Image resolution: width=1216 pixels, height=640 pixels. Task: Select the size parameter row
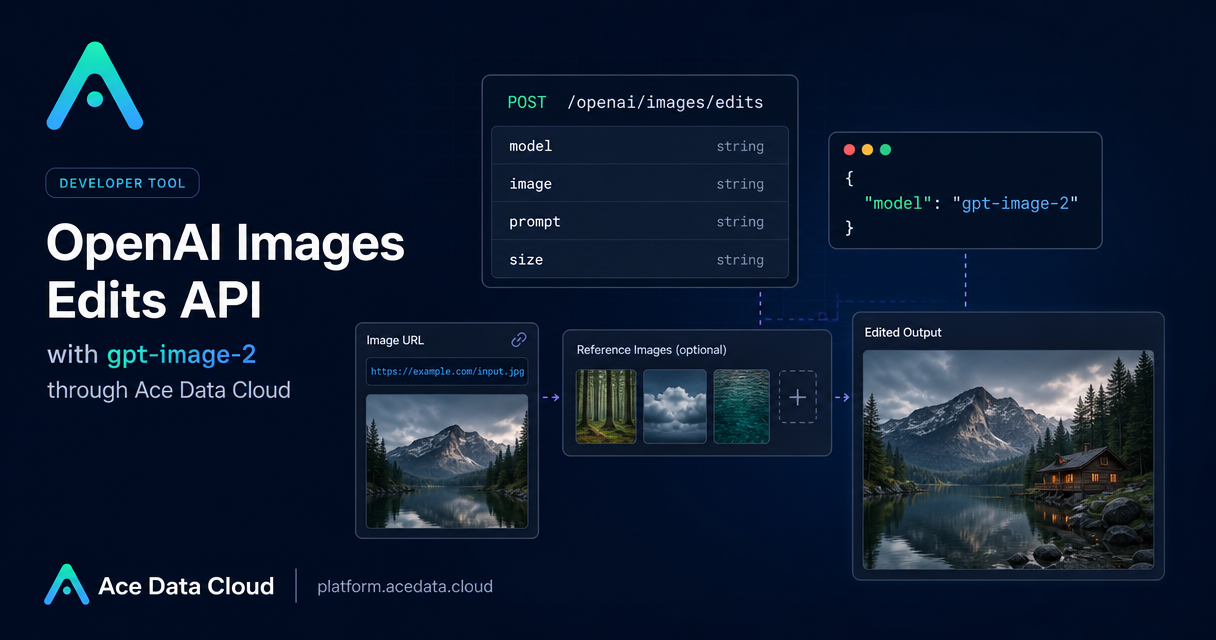640,260
